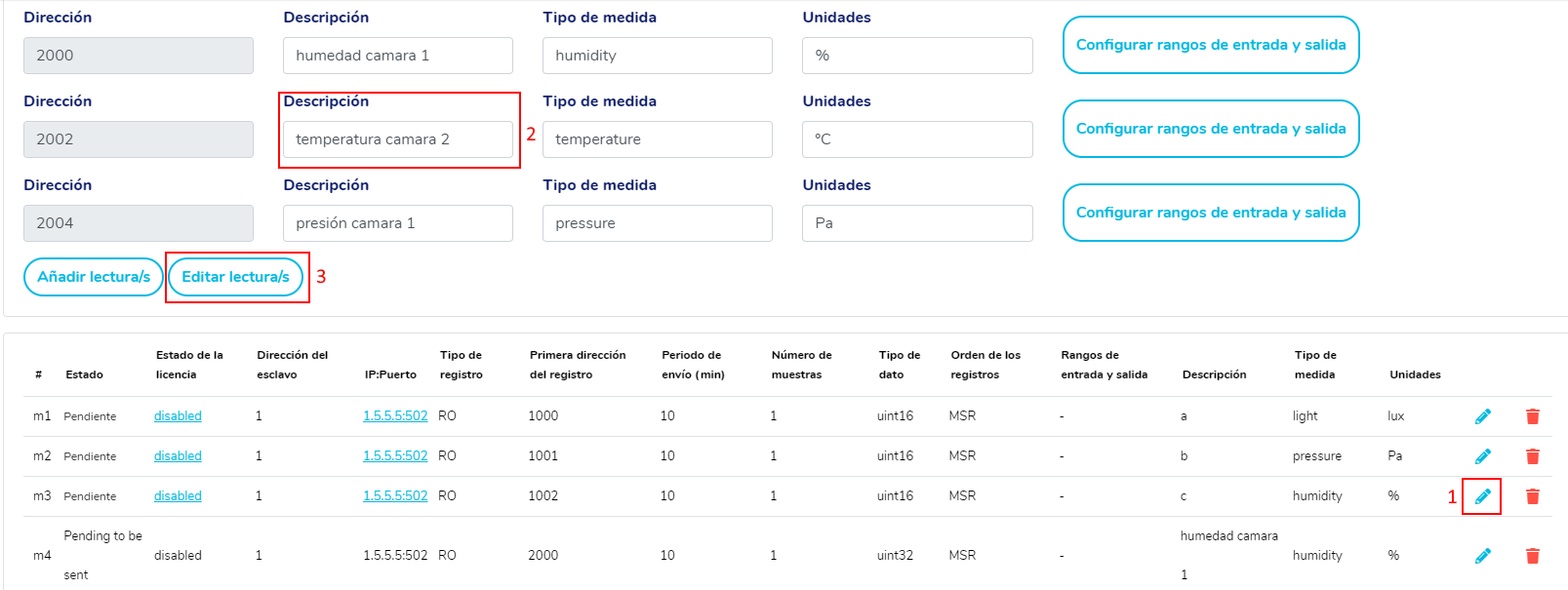
Task: Edit row m1 with pencil icon
Action: 1482,416
